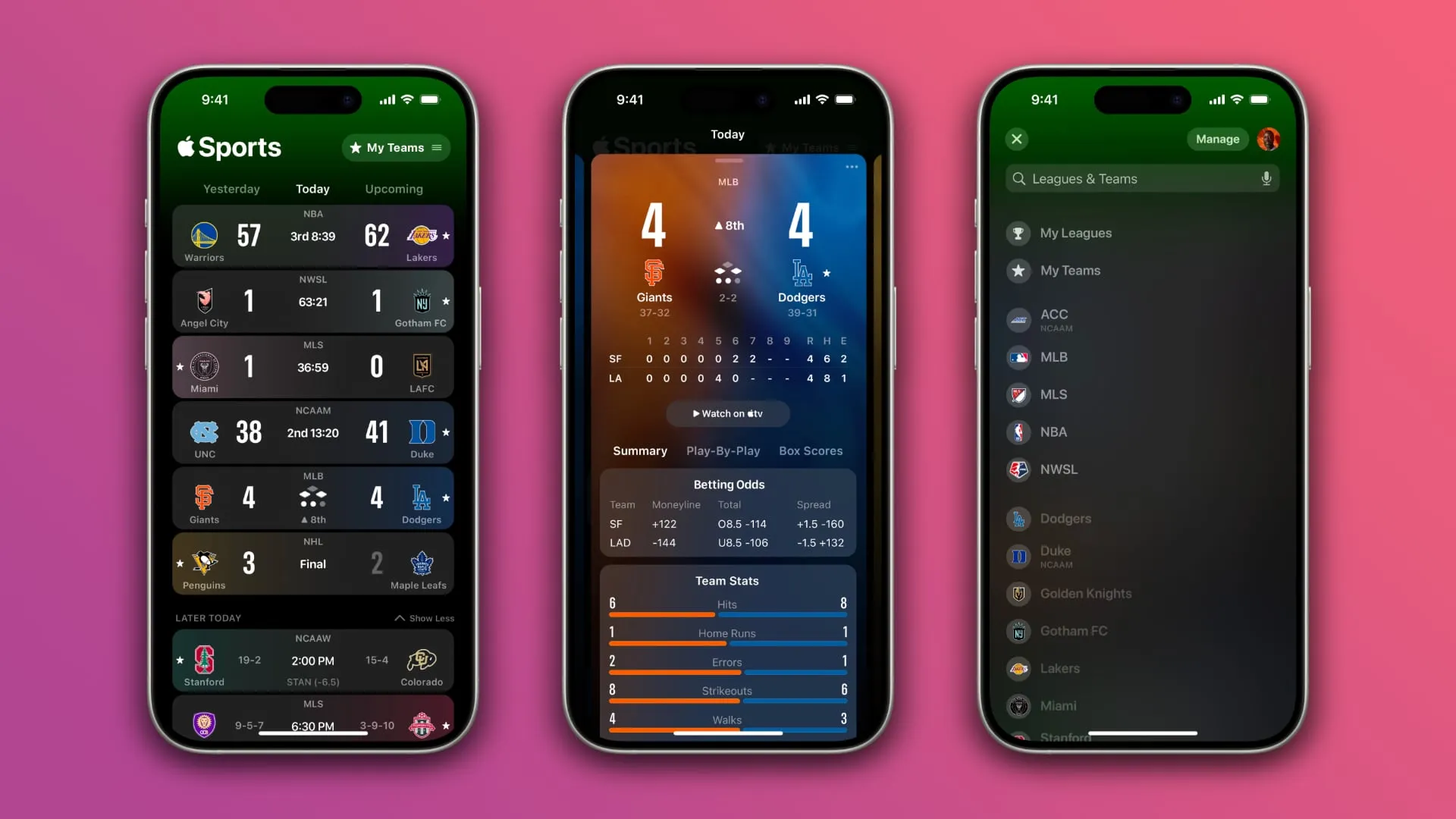1456x819 pixels.
Task: Toggle the My Teams filter button
Action: [395, 147]
